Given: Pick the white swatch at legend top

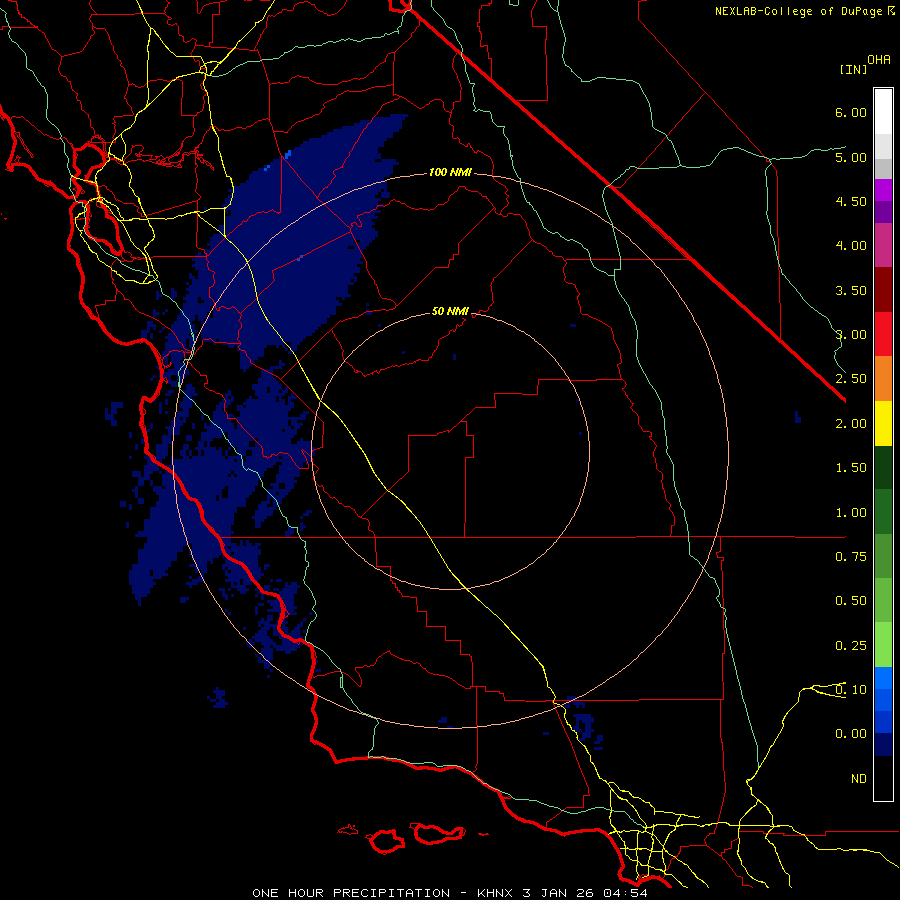Looking at the screenshot, I should click(x=883, y=112).
